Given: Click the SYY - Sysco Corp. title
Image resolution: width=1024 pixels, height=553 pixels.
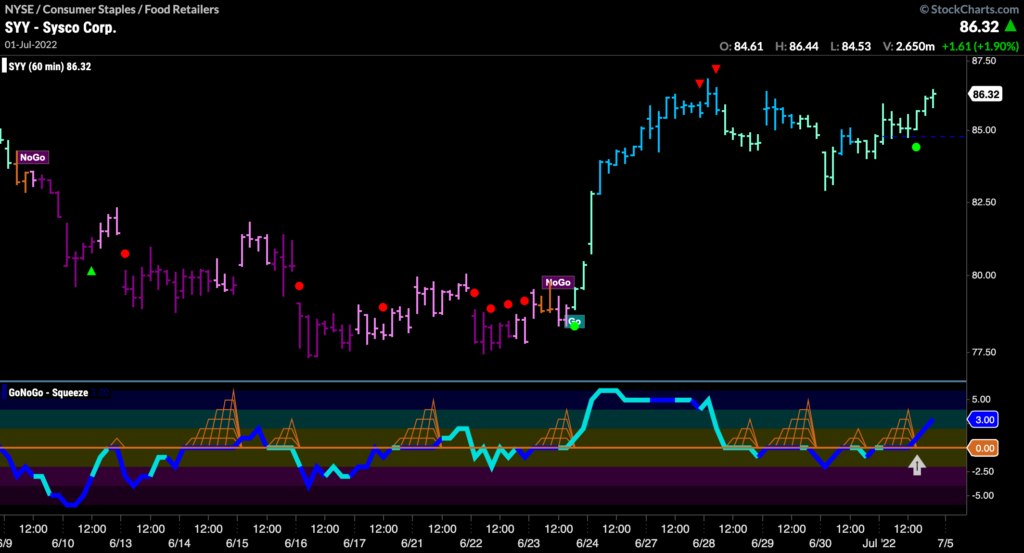Looking at the screenshot, I should (x=60, y=27).
